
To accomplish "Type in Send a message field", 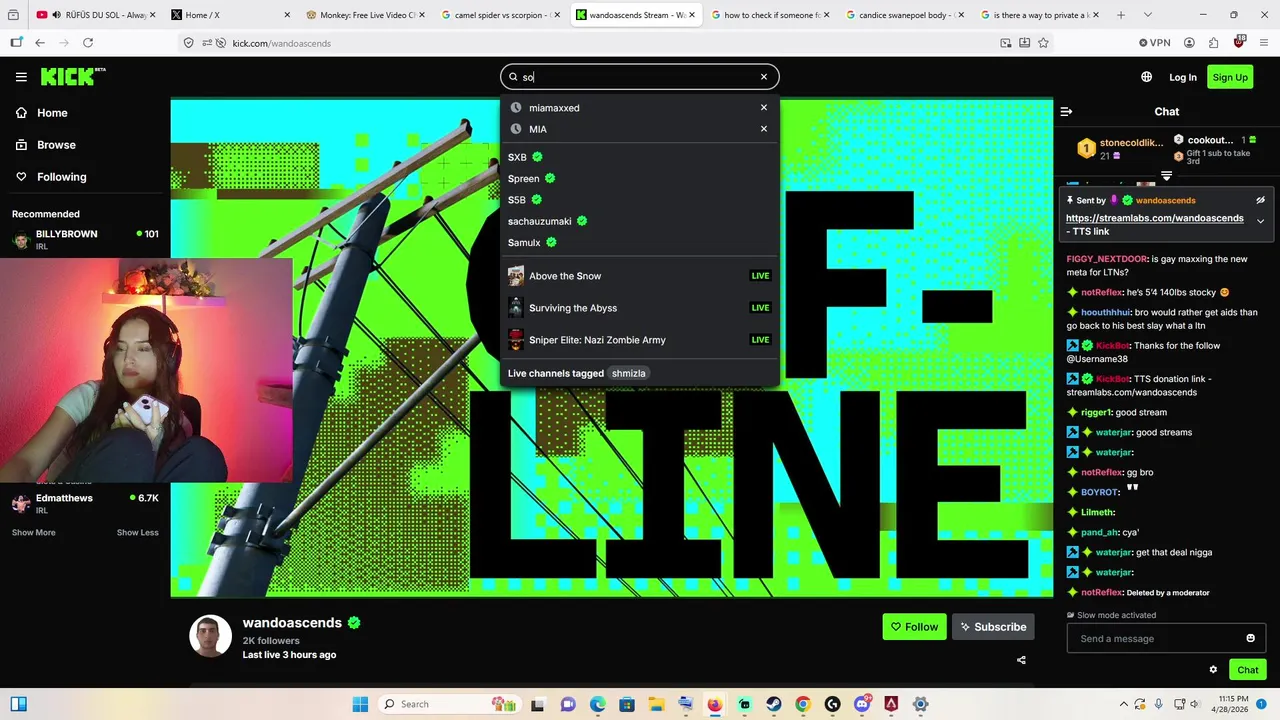I will click(x=1155, y=638).
